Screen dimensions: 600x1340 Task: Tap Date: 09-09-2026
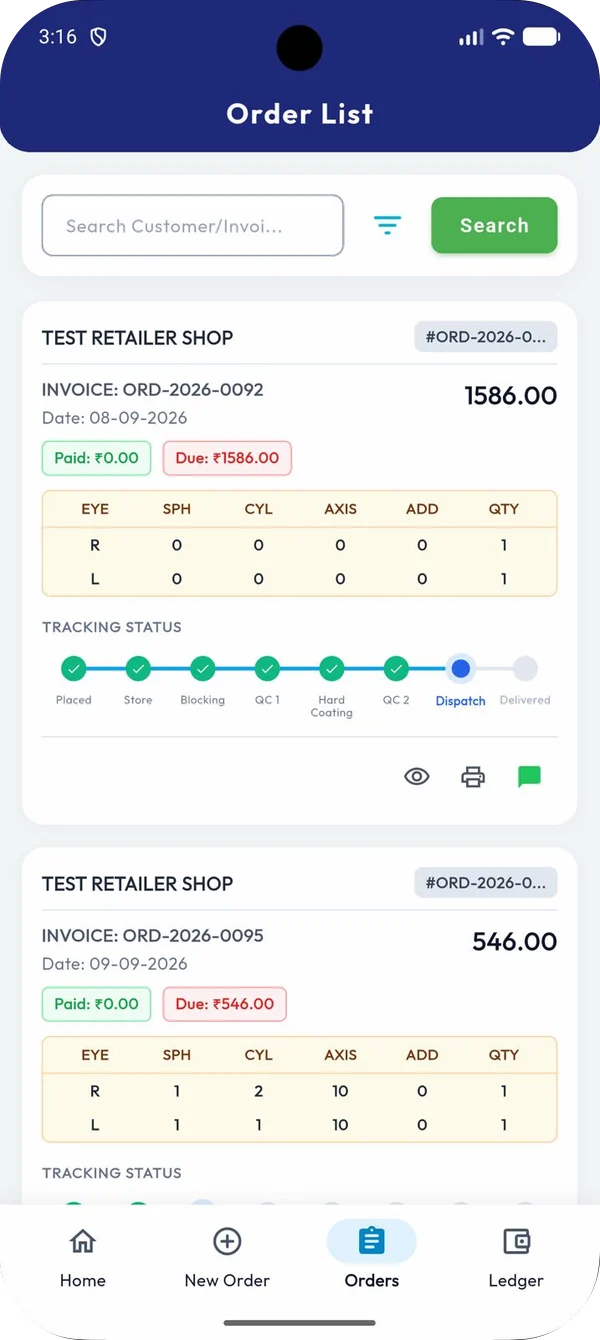click(x=114, y=964)
